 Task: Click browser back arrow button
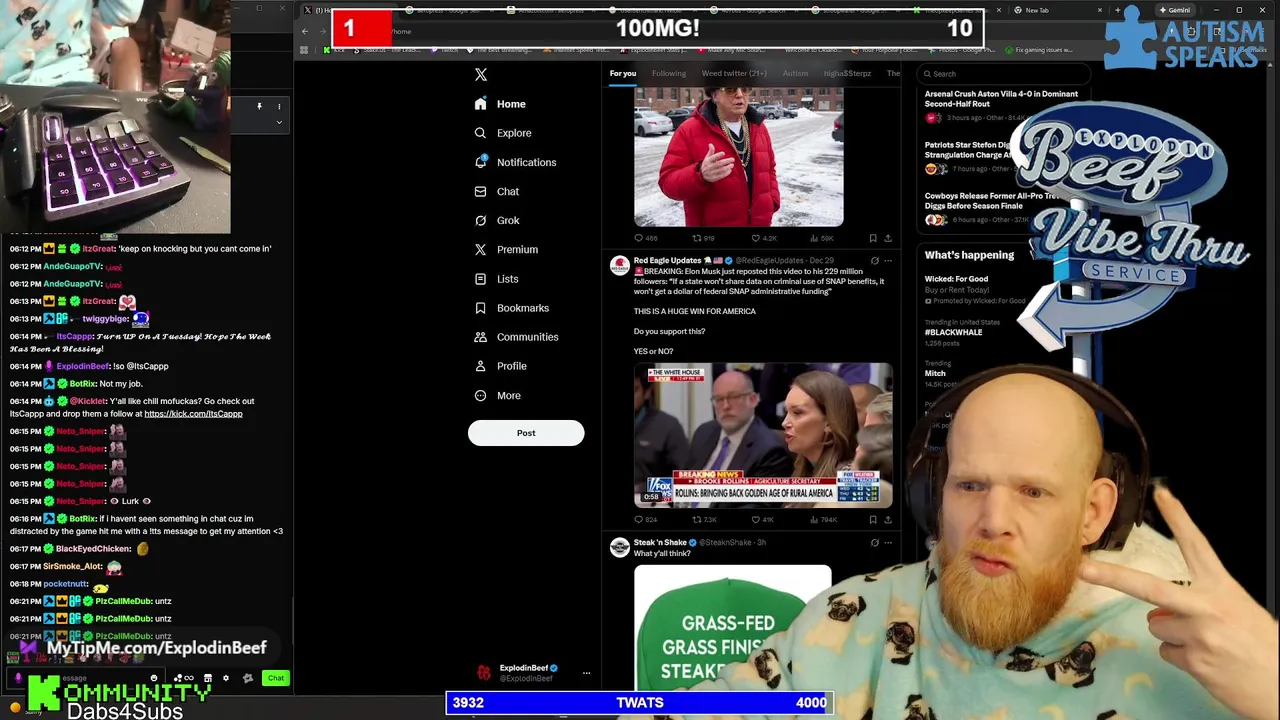click(x=305, y=31)
